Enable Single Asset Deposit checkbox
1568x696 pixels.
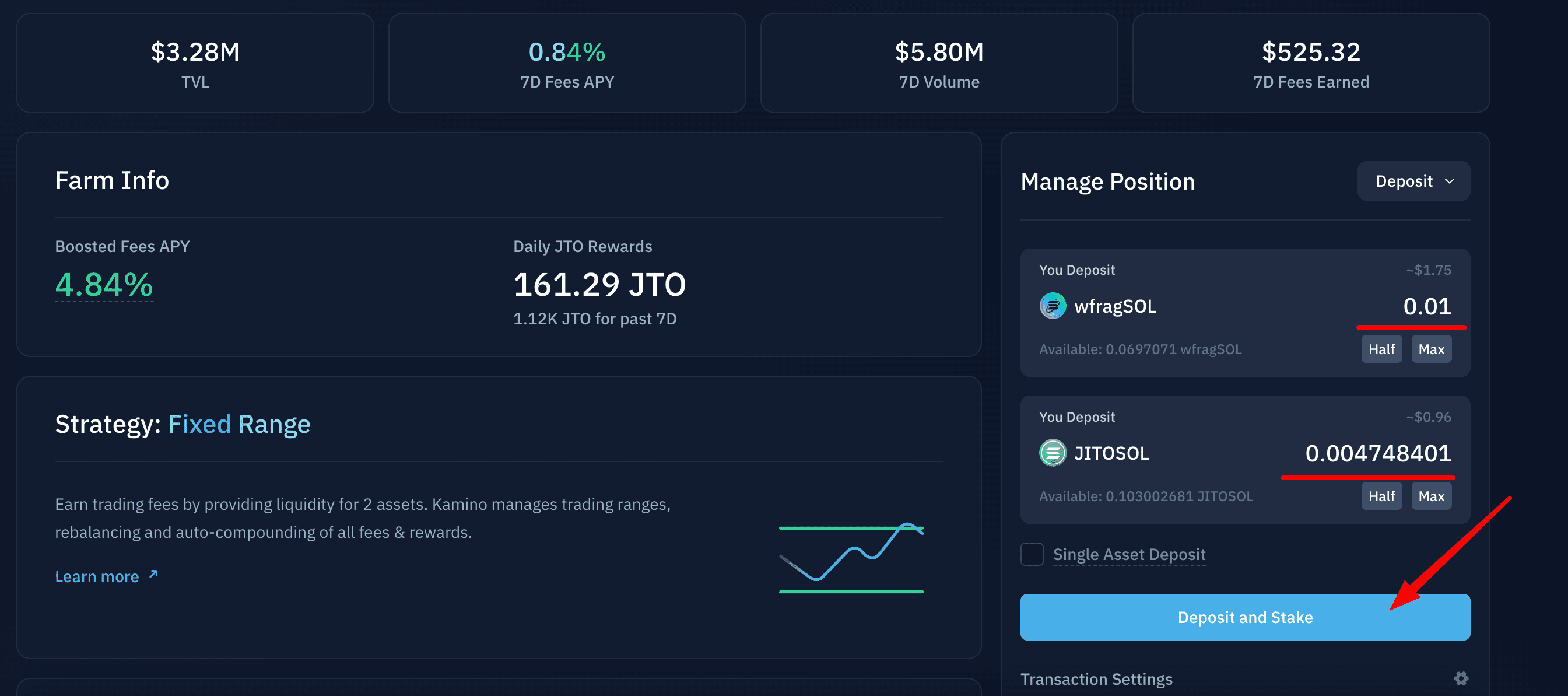coord(1032,554)
